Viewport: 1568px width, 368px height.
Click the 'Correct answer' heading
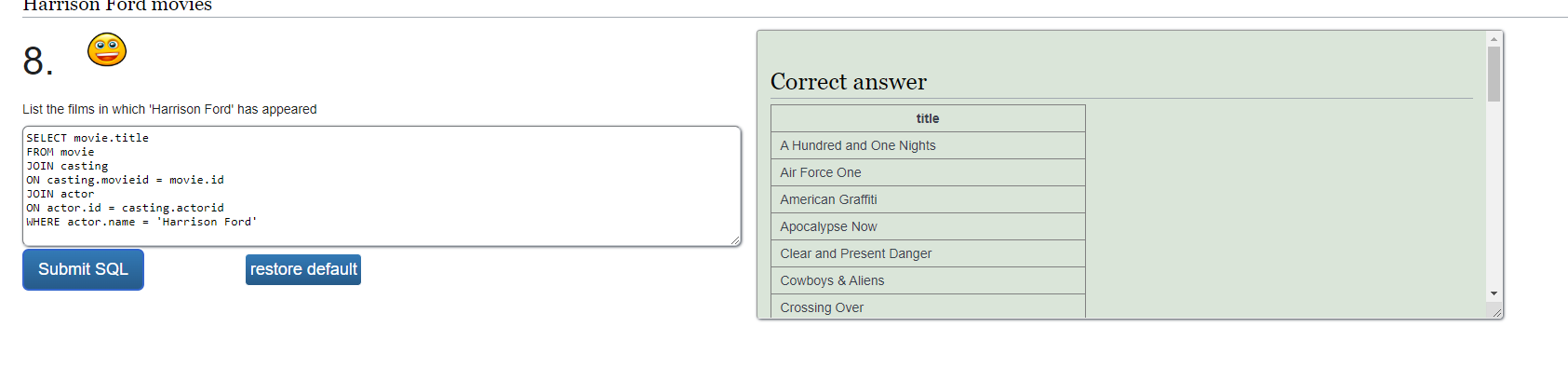(x=849, y=82)
